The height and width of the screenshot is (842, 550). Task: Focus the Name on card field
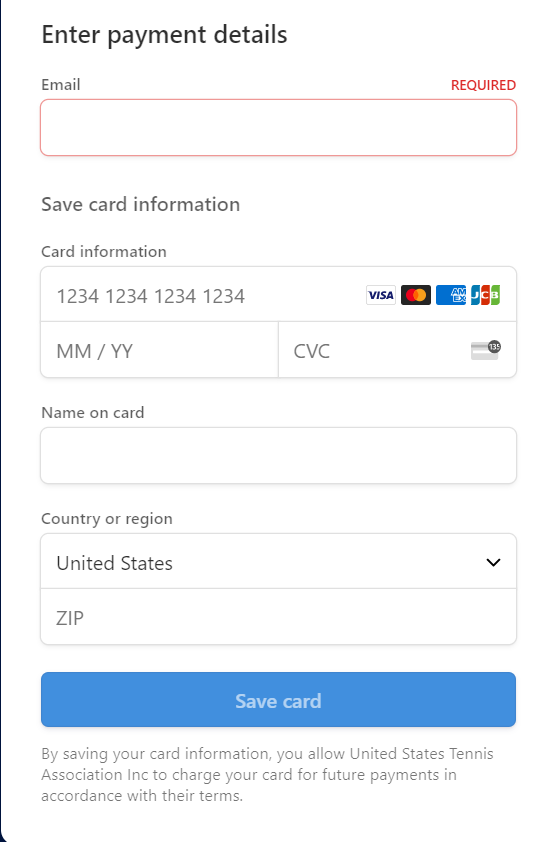(x=278, y=456)
